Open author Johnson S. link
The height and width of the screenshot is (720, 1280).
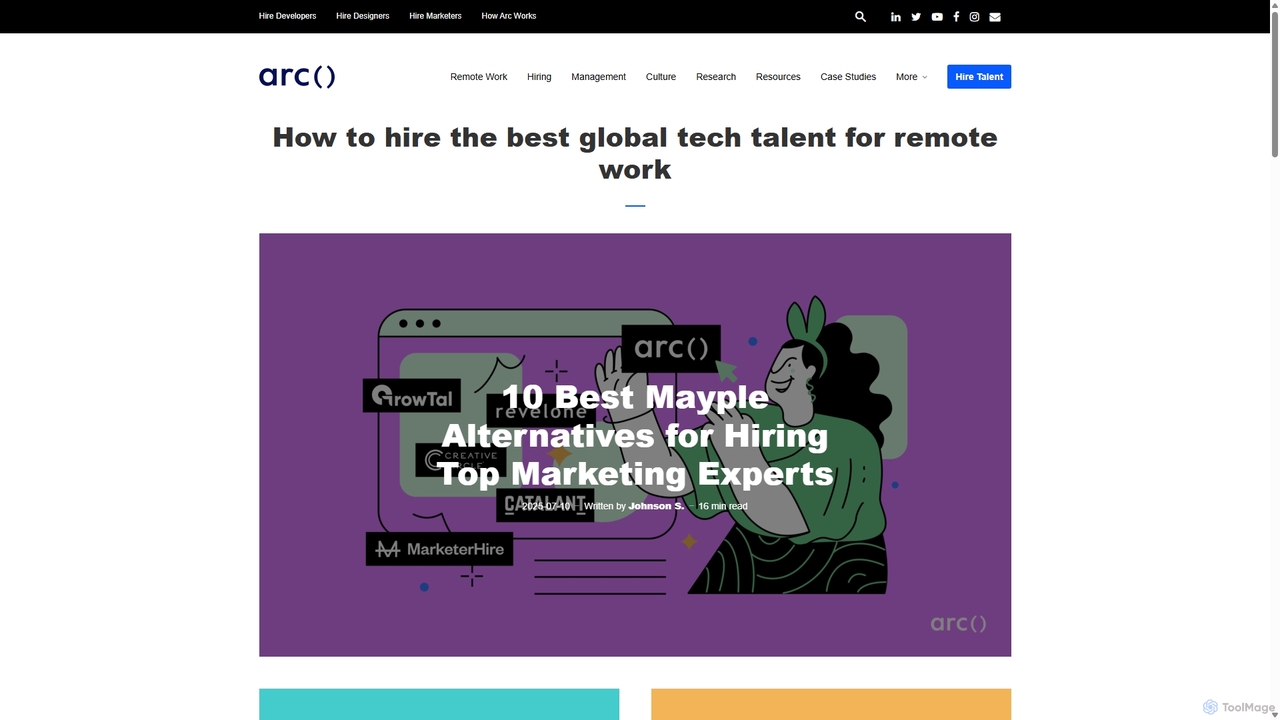pyautogui.click(x=656, y=506)
